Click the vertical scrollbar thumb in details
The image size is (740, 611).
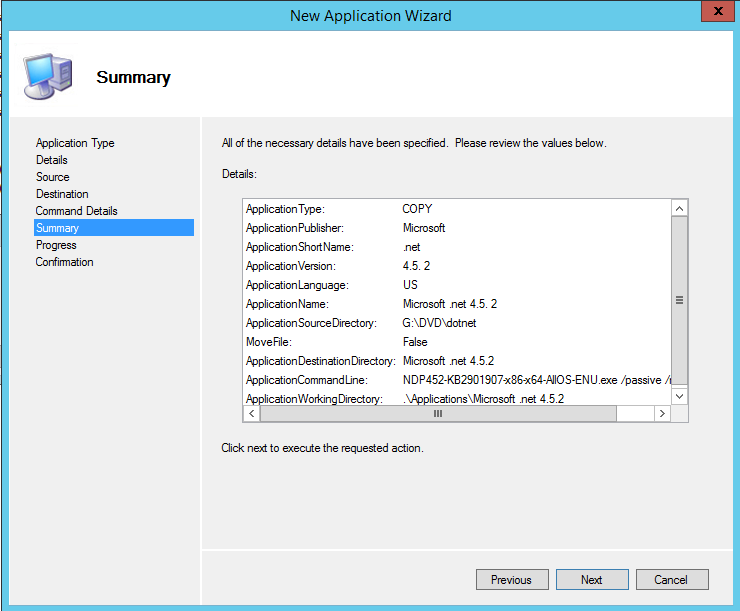tap(679, 298)
